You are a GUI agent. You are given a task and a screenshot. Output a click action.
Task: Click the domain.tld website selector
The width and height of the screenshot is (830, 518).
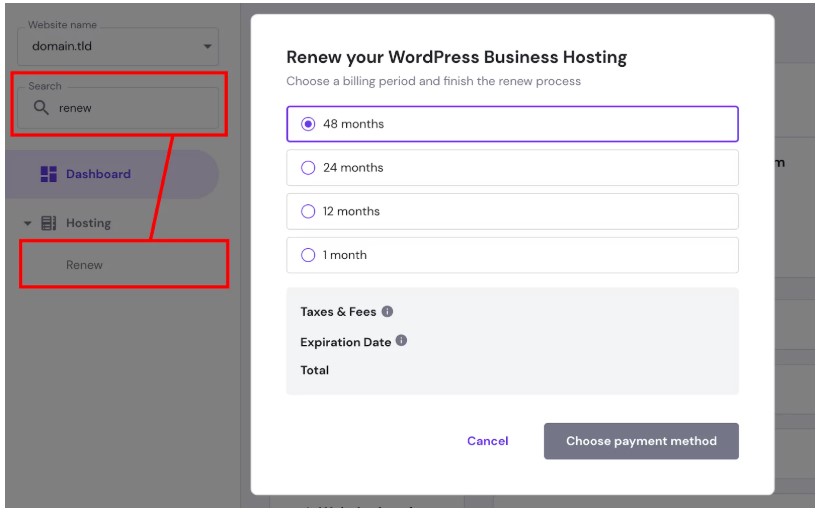[119, 47]
